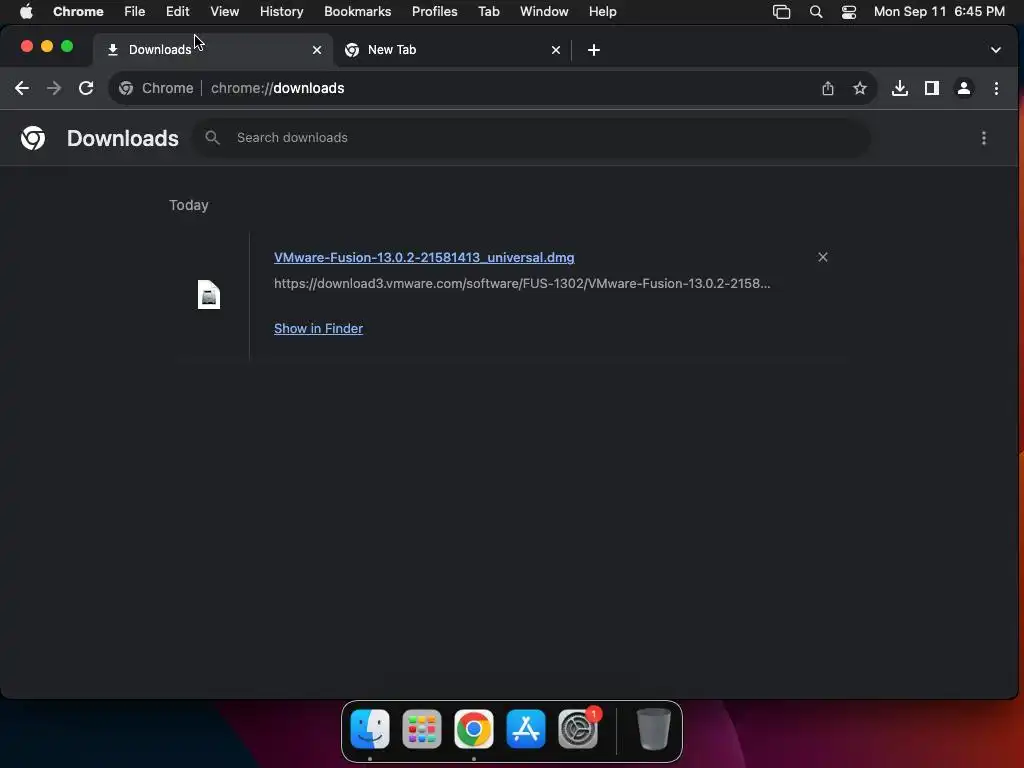This screenshot has height=768, width=1024.
Task: Open a new tab with plus button
Action: coord(594,50)
